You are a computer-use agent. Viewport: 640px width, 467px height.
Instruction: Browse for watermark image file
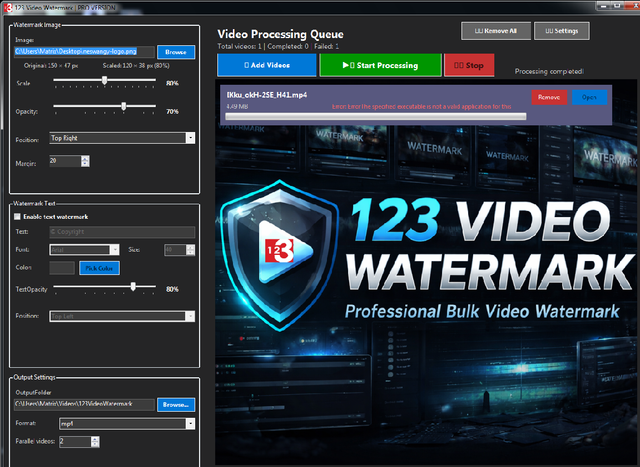click(x=176, y=52)
